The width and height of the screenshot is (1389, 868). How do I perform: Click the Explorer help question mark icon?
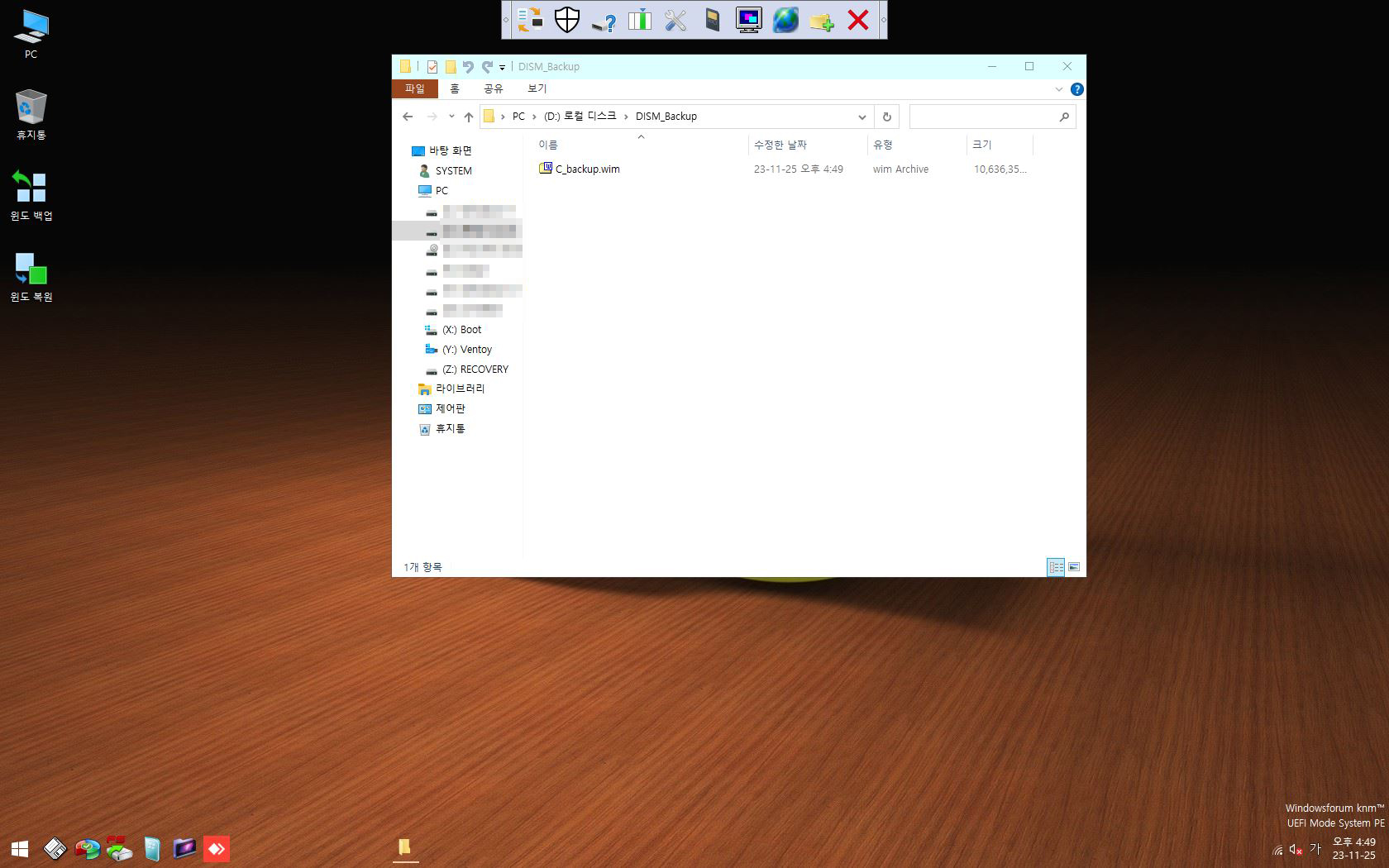tap(1076, 89)
